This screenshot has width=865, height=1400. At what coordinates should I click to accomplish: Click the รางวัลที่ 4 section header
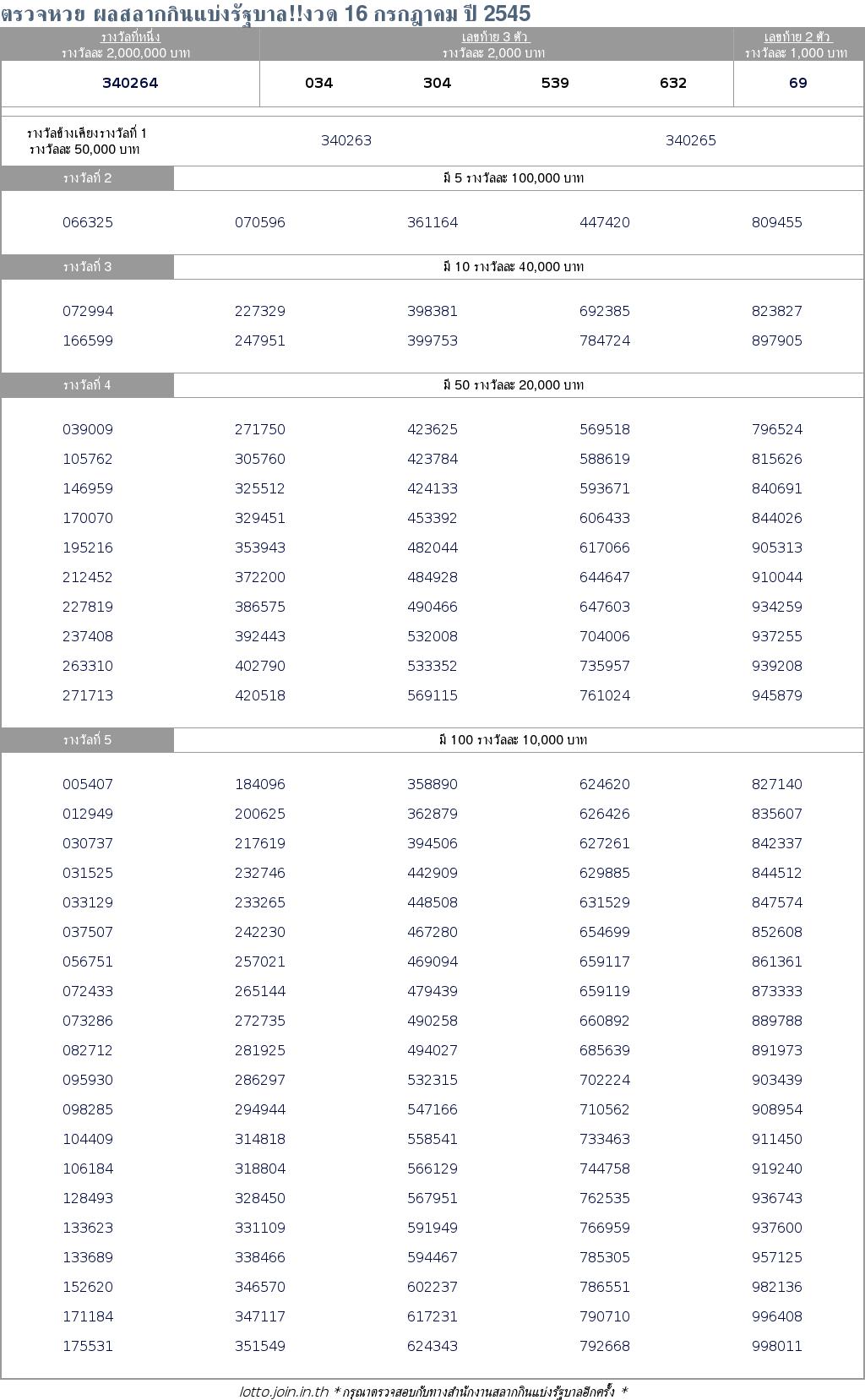(87, 384)
